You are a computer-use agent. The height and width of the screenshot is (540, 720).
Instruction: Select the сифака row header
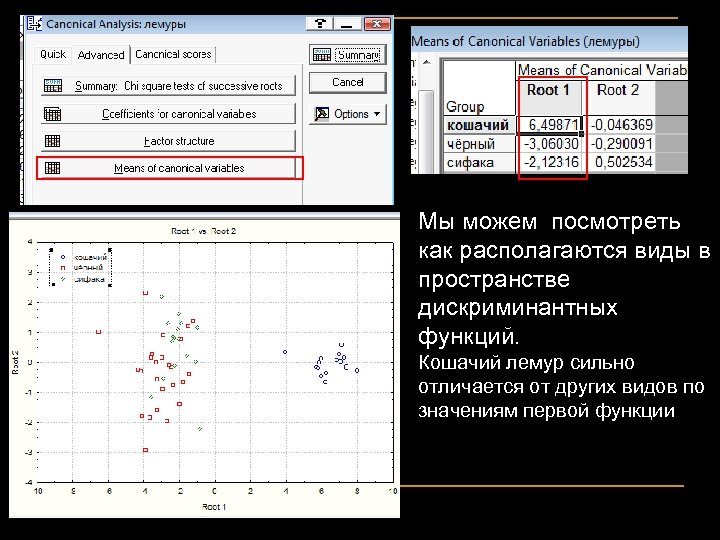pos(478,162)
